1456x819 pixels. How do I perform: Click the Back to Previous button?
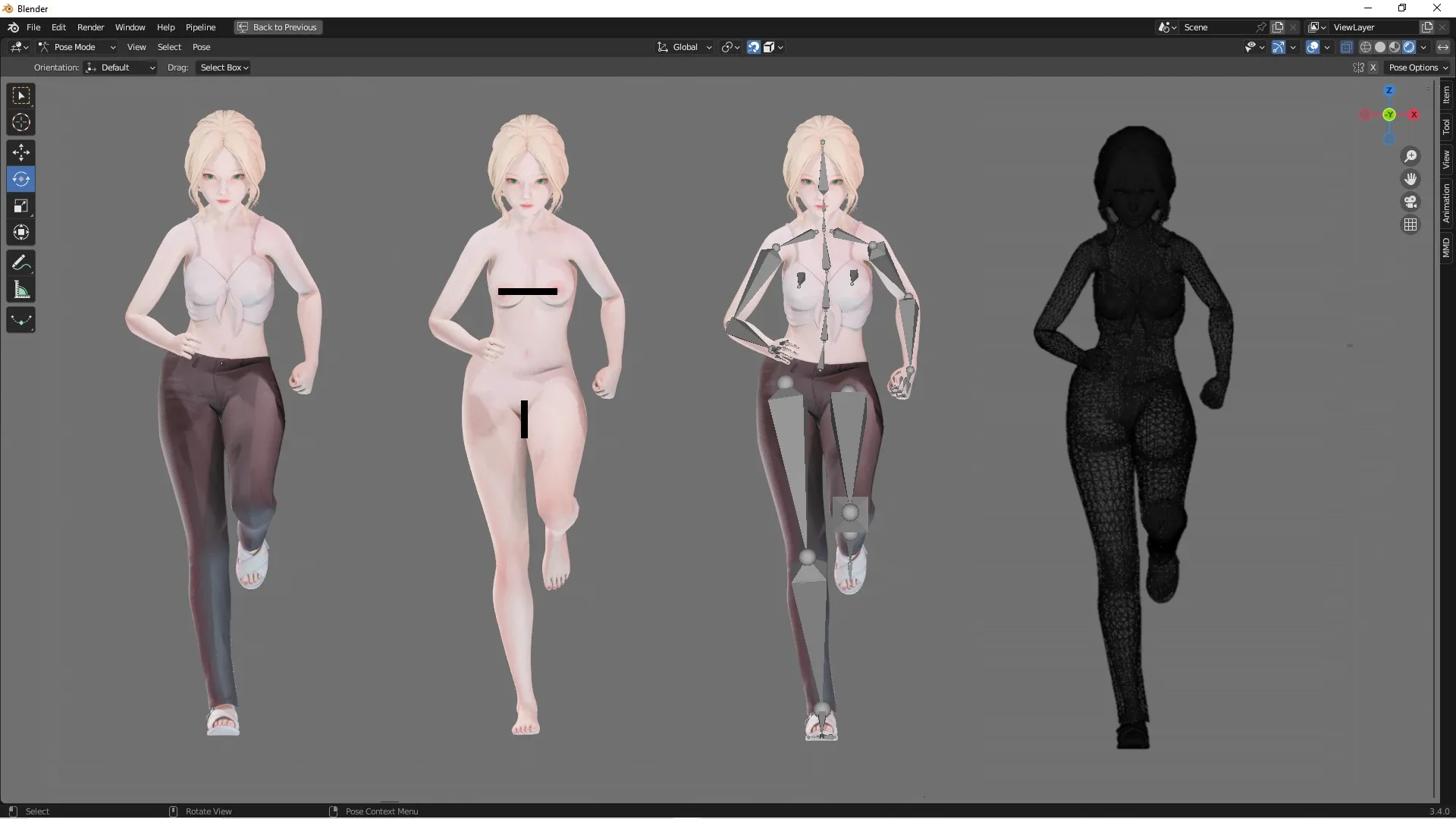[278, 27]
